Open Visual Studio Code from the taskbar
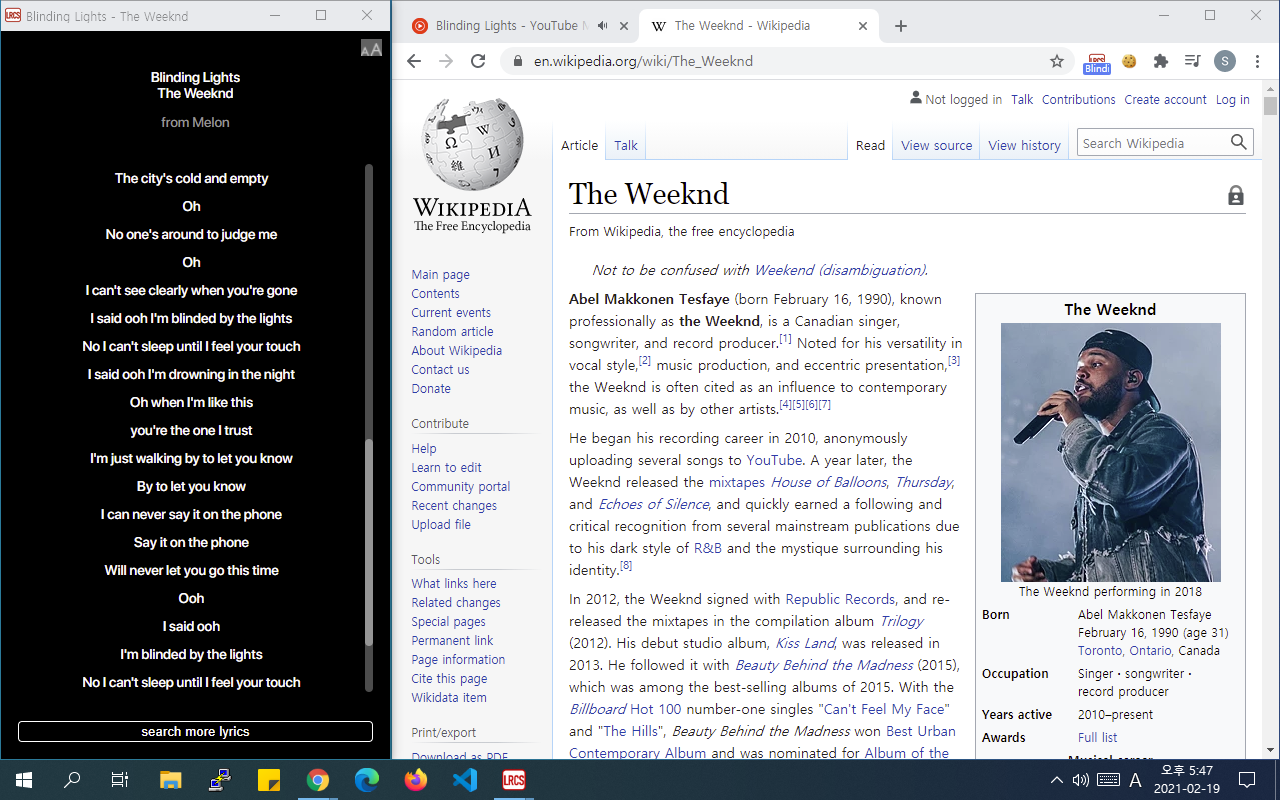Image resolution: width=1280 pixels, height=800 pixels. 465,780
